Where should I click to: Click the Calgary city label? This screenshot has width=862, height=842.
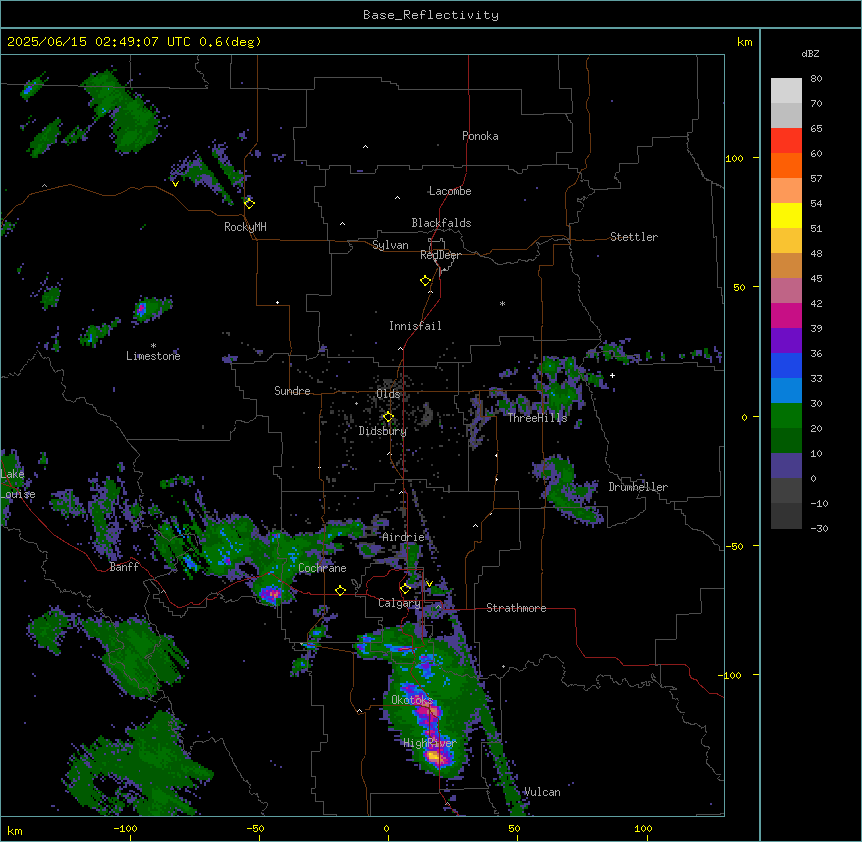[399, 603]
